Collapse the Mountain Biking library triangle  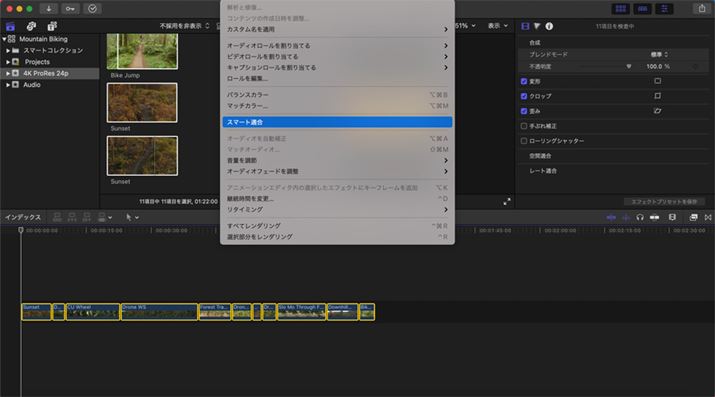[x=4, y=39]
